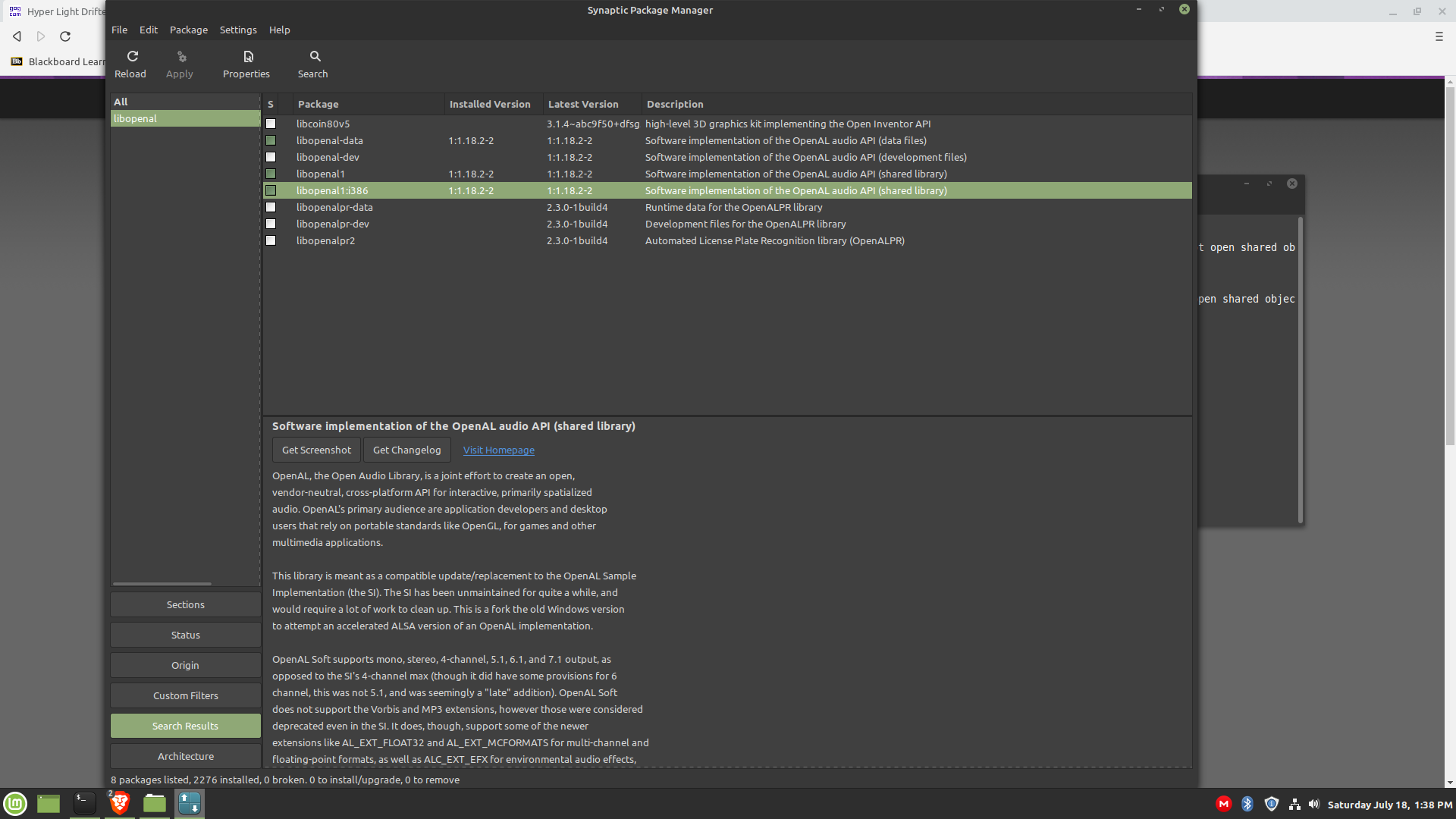Open the File menu
1456x819 pixels.
pyautogui.click(x=119, y=30)
